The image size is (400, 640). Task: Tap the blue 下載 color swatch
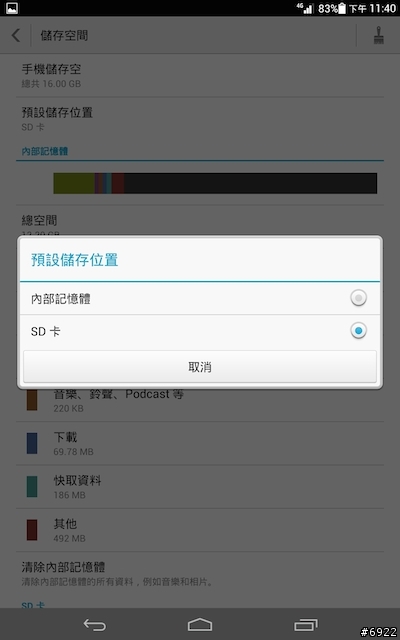[32, 443]
